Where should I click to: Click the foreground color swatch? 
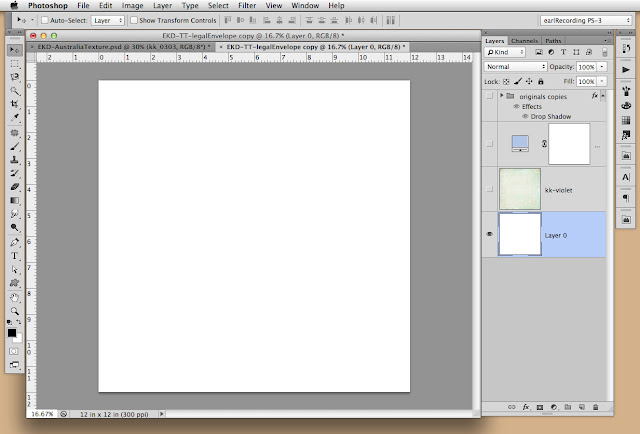click(x=12, y=333)
